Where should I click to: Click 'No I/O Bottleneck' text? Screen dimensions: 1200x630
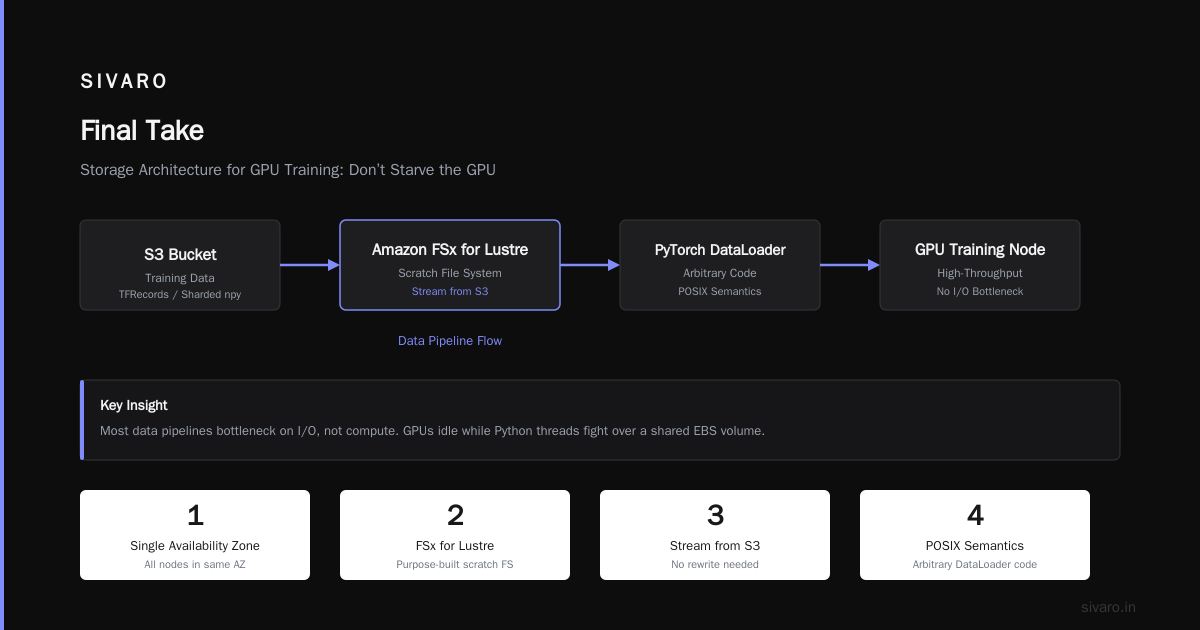coord(980,292)
